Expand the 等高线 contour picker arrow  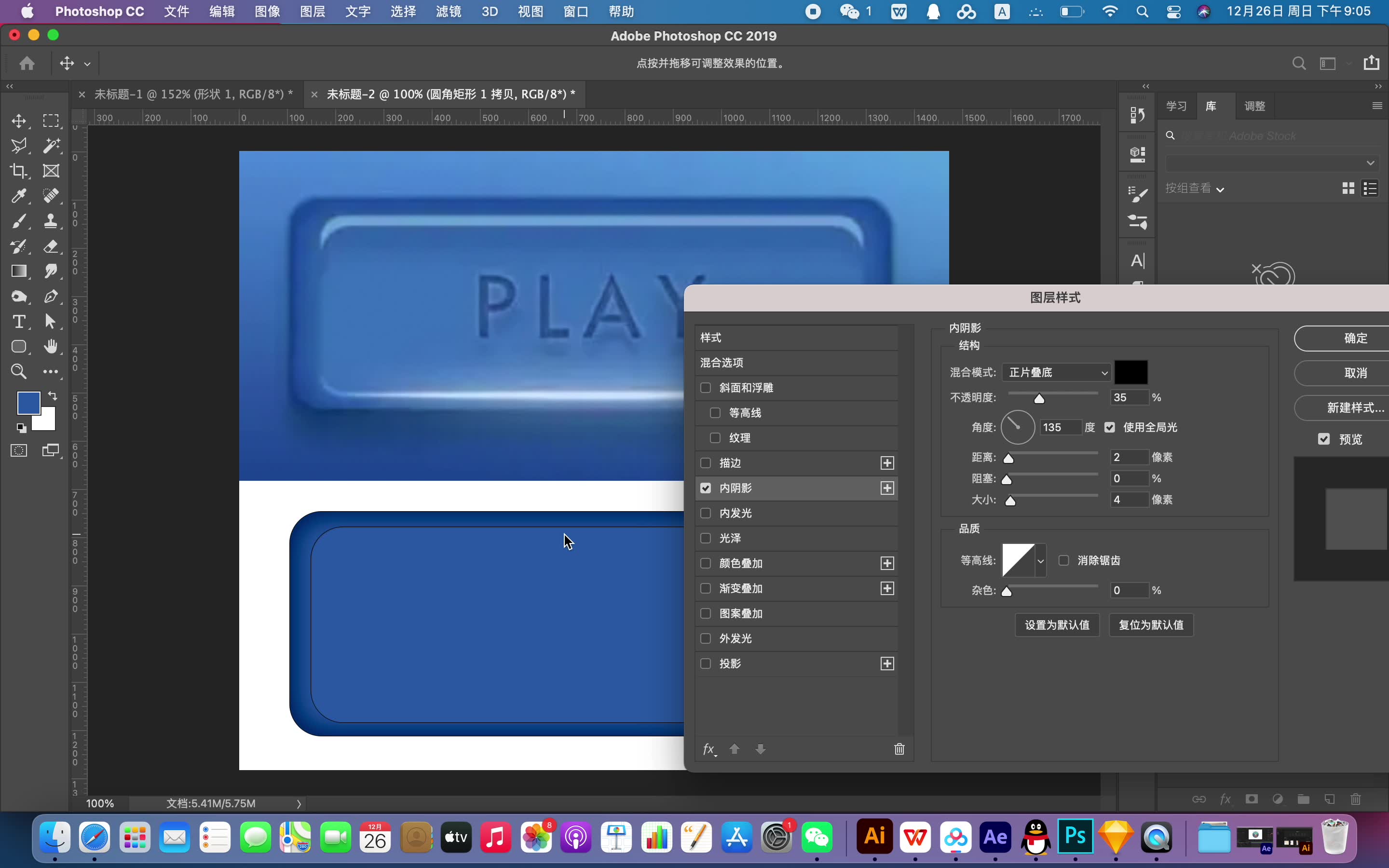point(1041,561)
